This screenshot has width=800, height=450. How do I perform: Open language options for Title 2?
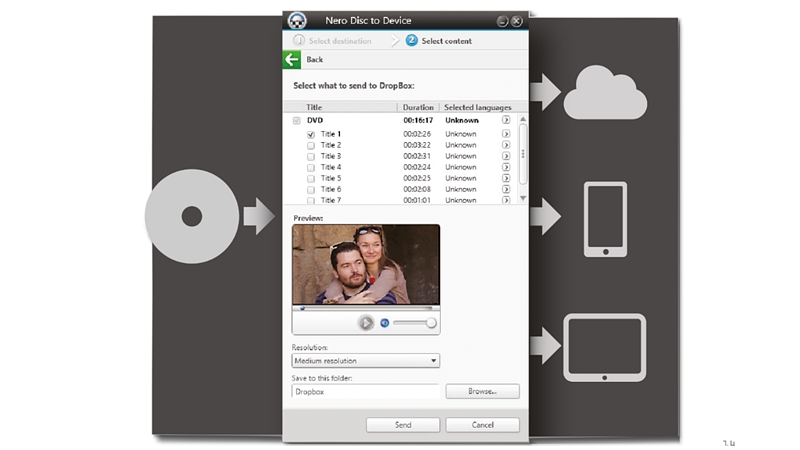click(x=506, y=145)
